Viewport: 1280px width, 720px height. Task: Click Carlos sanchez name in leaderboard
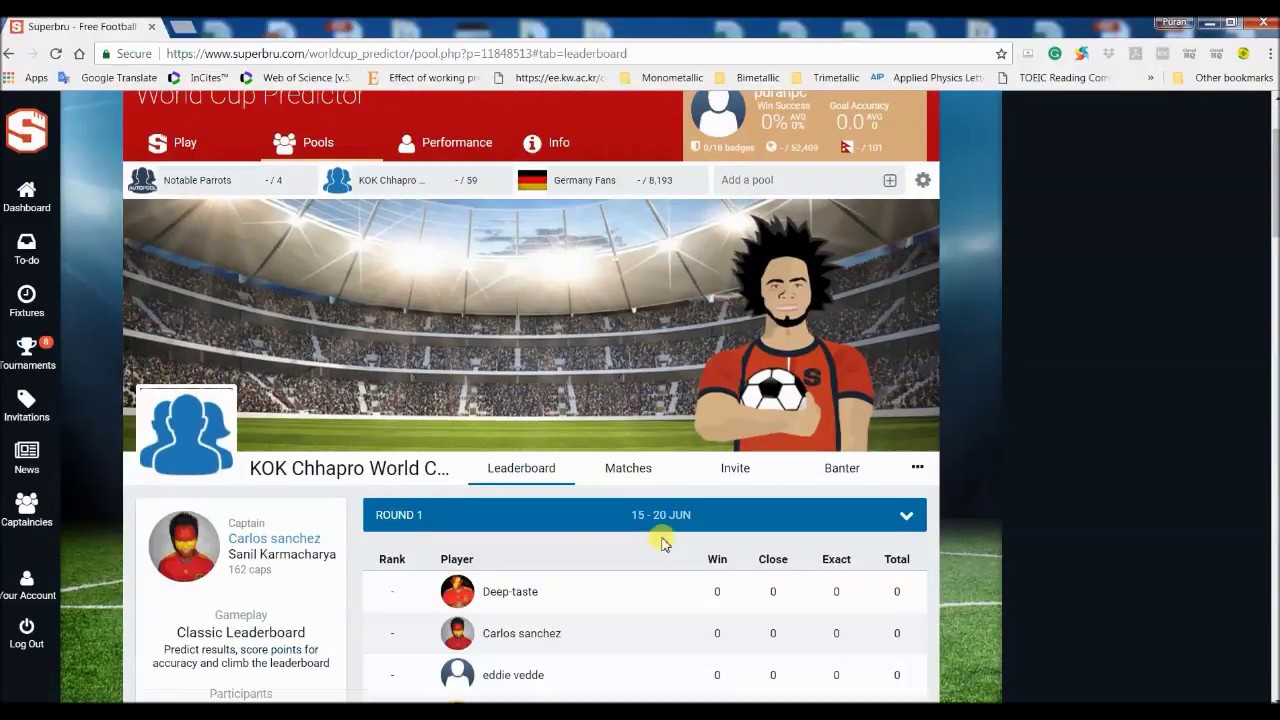click(x=521, y=633)
